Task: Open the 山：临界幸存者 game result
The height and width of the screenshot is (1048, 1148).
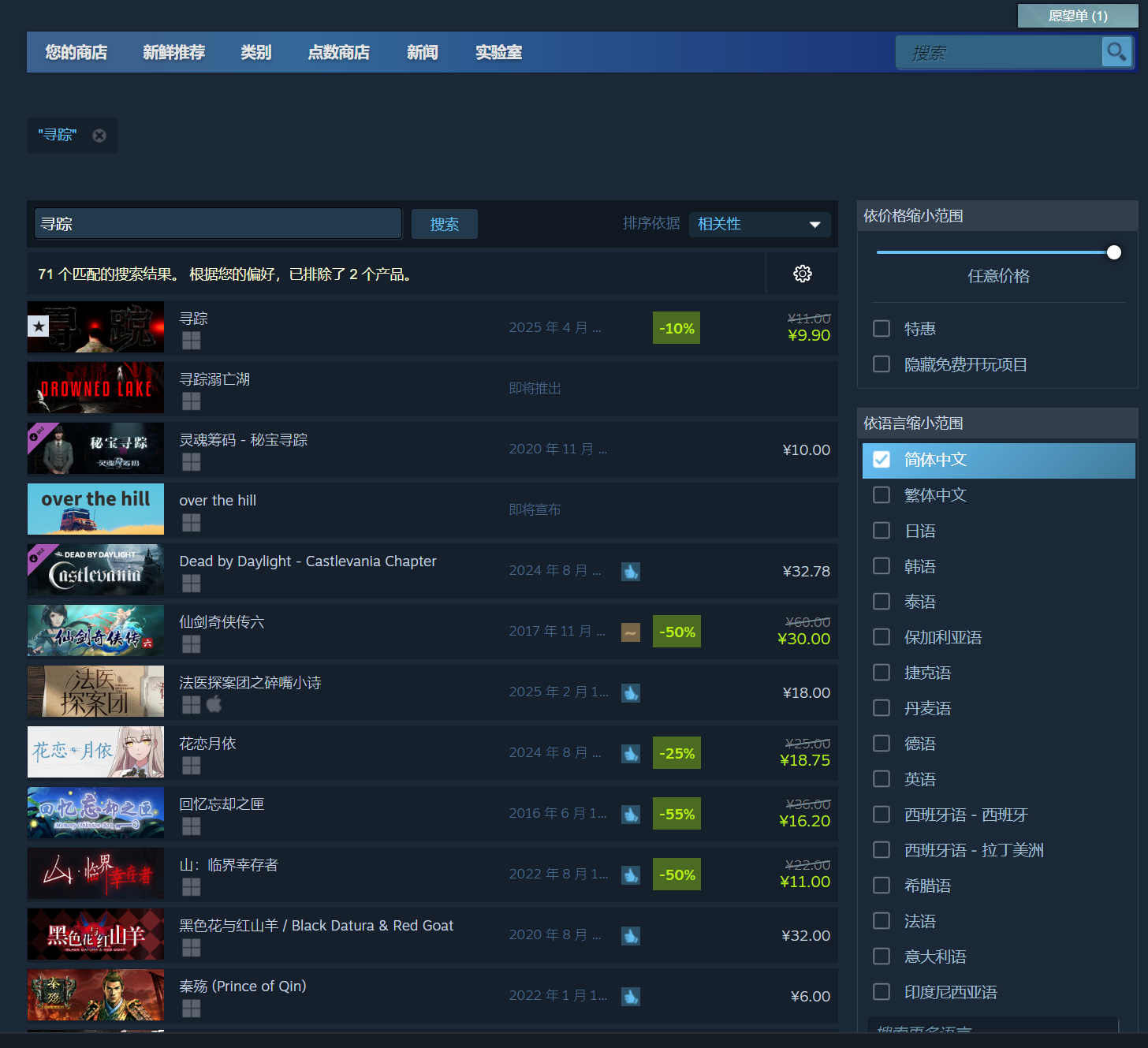Action: pyautogui.click(x=432, y=875)
